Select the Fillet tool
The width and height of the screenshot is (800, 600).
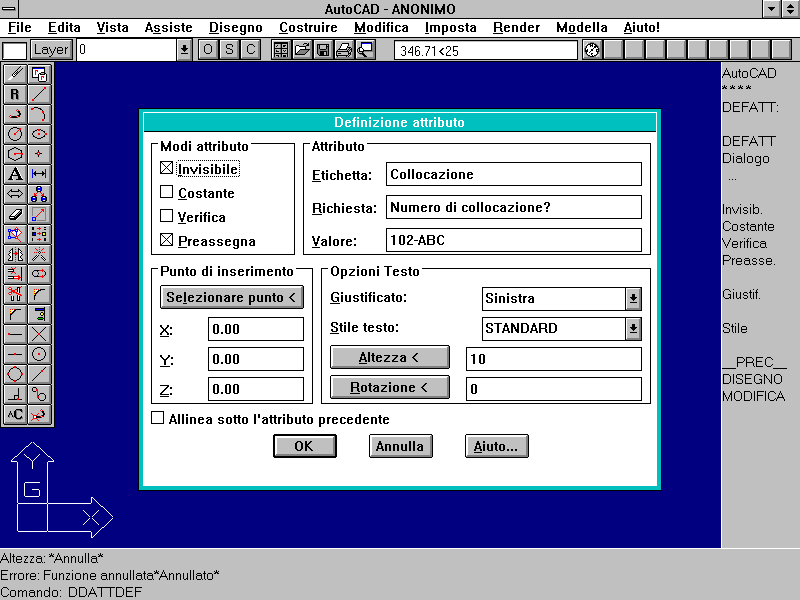(39, 294)
